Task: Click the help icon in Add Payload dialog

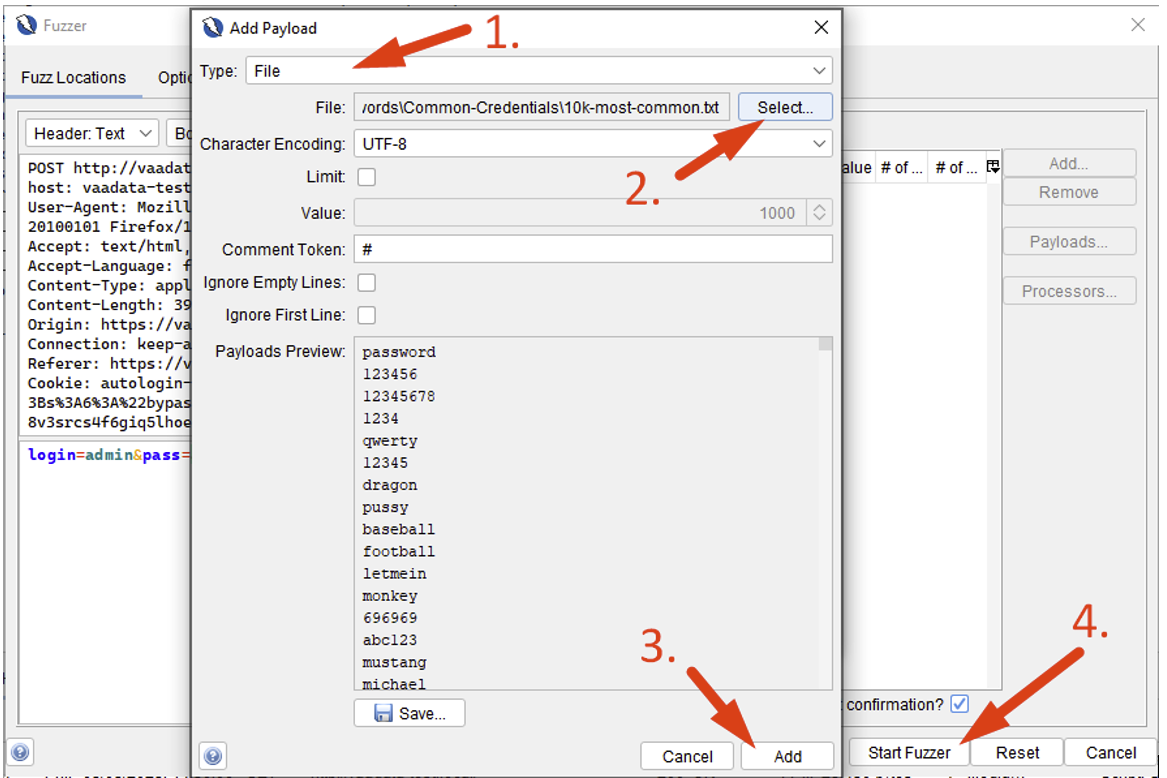Action: point(213,755)
